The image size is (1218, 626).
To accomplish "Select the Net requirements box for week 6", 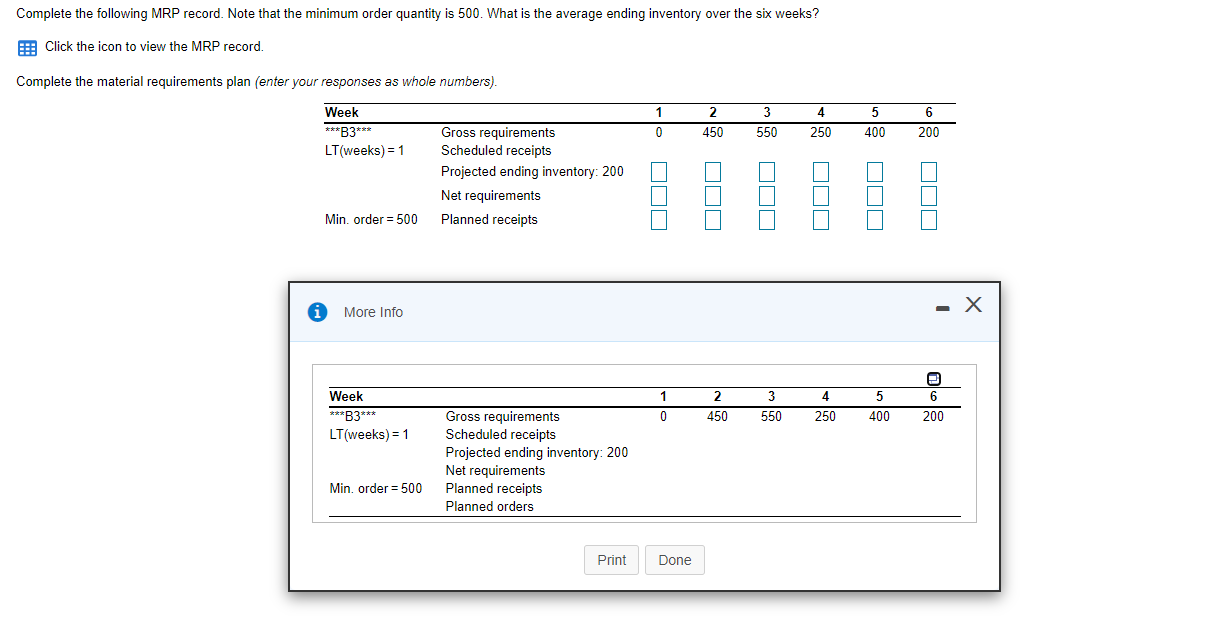I will (928, 195).
